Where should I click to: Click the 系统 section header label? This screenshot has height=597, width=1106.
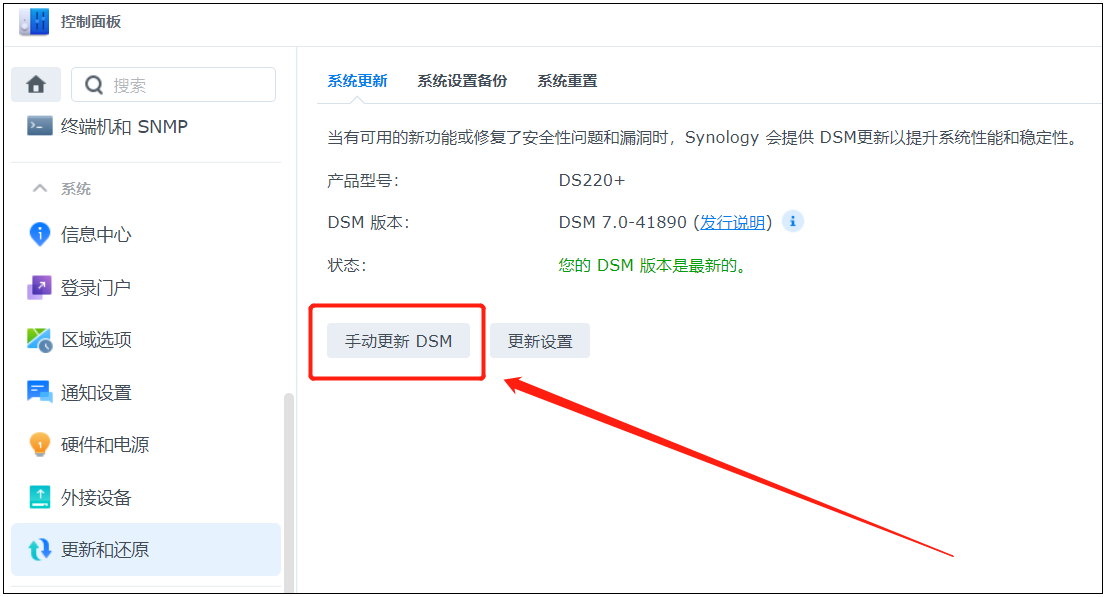76,188
